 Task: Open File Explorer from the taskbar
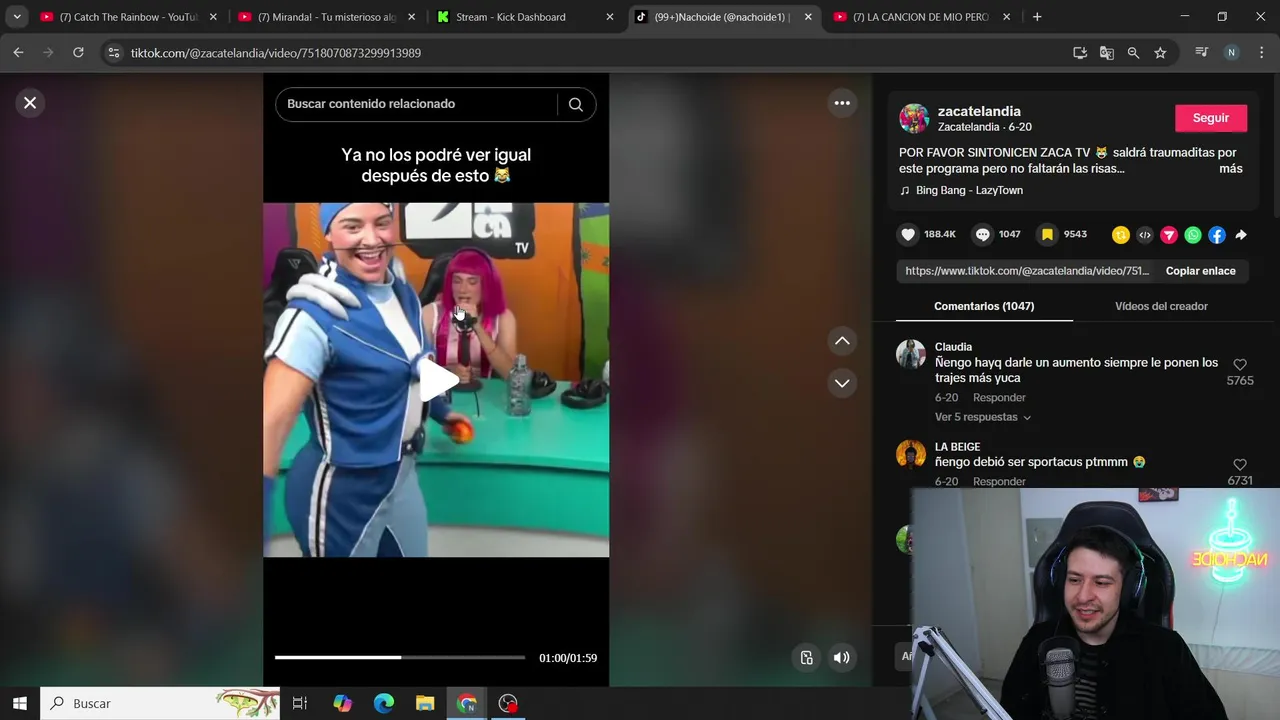pos(425,703)
